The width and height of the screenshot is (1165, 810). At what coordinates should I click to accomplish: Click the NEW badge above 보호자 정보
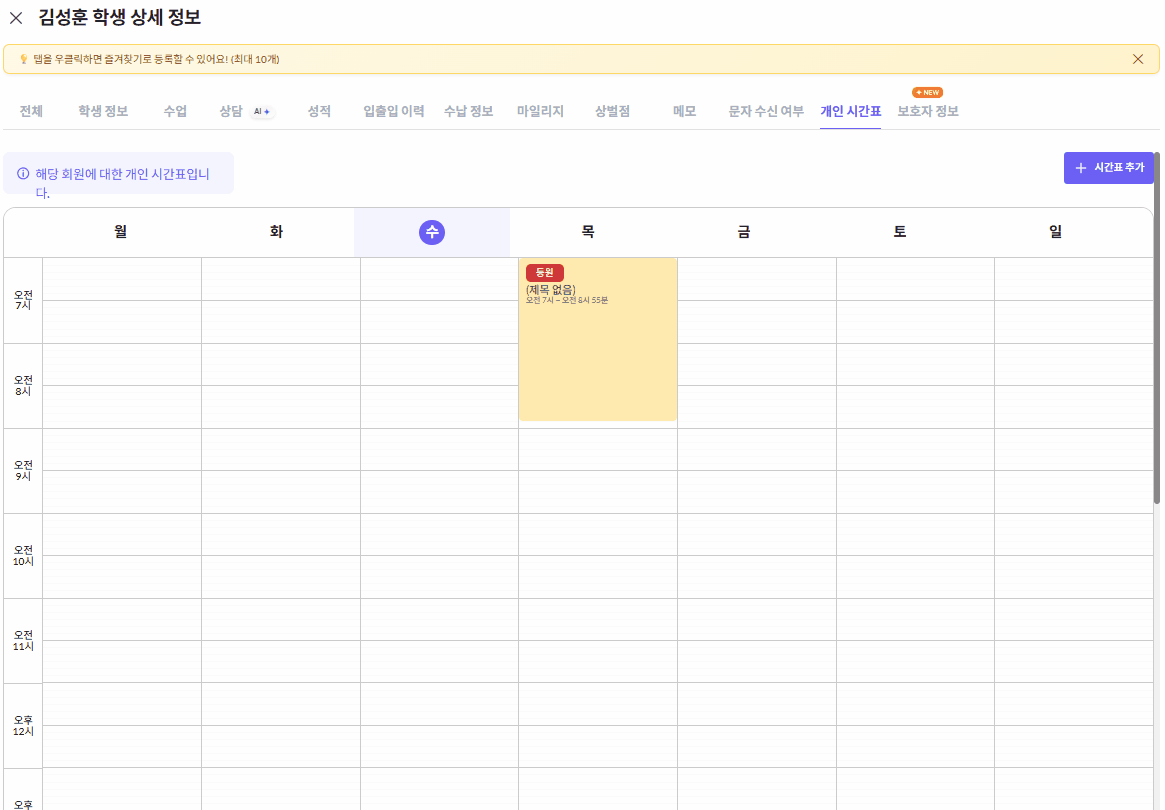927,92
